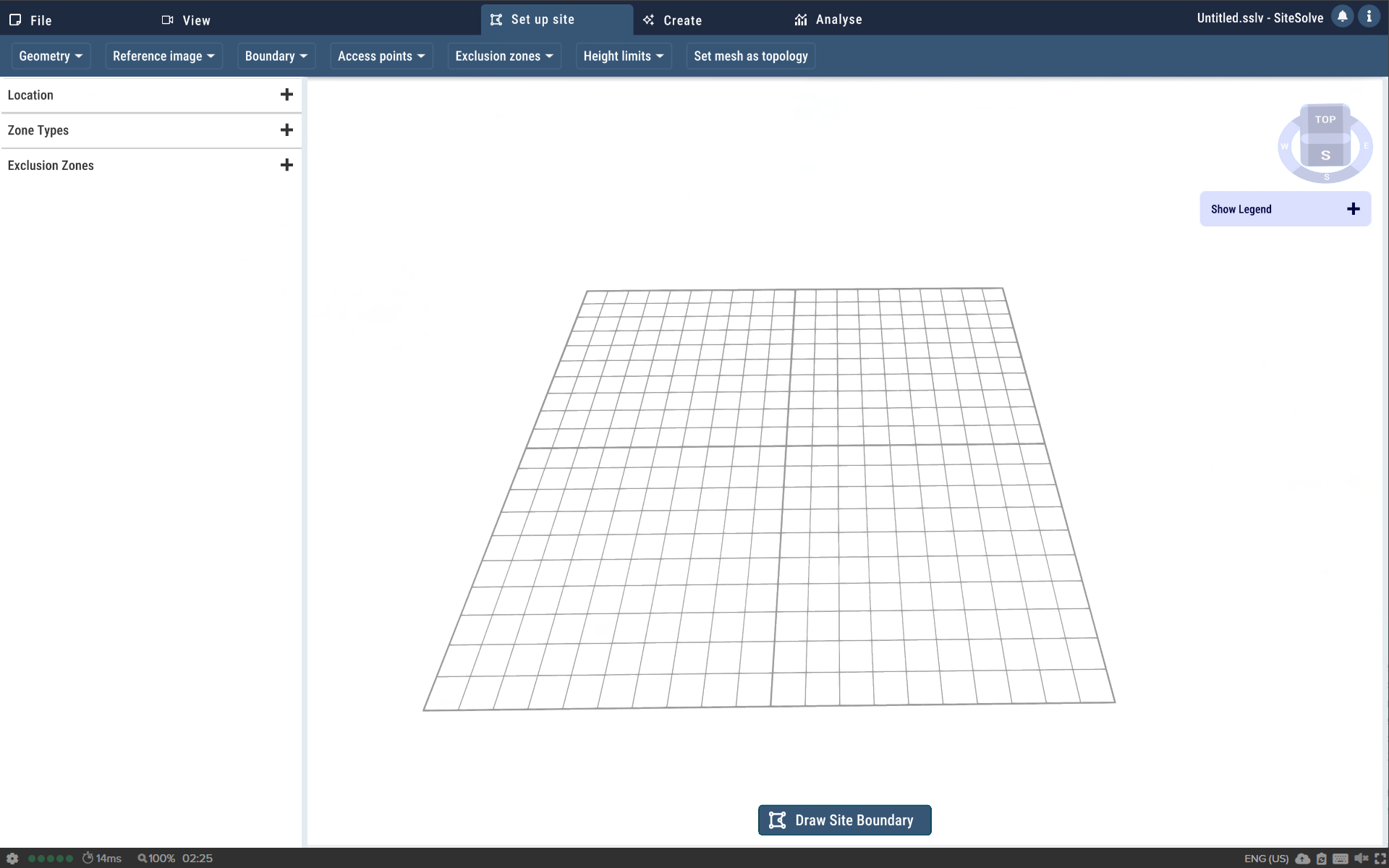Click the notifications bell icon
This screenshot has height=868, width=1389.
click(1342, 17)
